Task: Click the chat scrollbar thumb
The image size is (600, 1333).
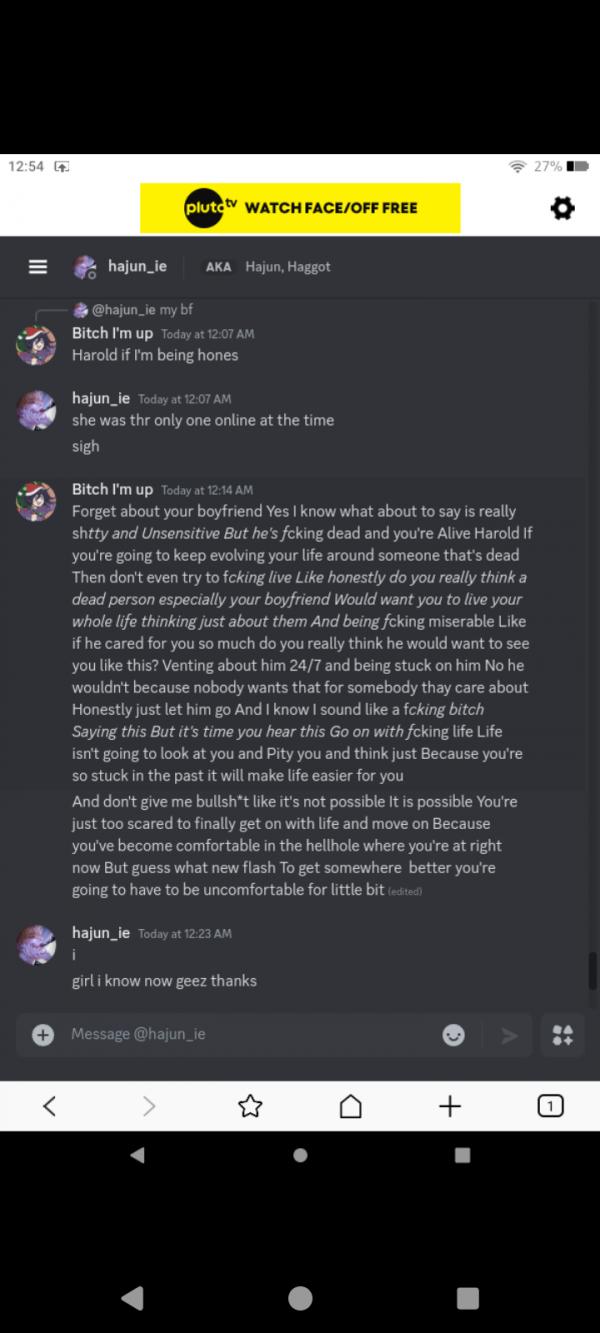Action: coord(592,968)
